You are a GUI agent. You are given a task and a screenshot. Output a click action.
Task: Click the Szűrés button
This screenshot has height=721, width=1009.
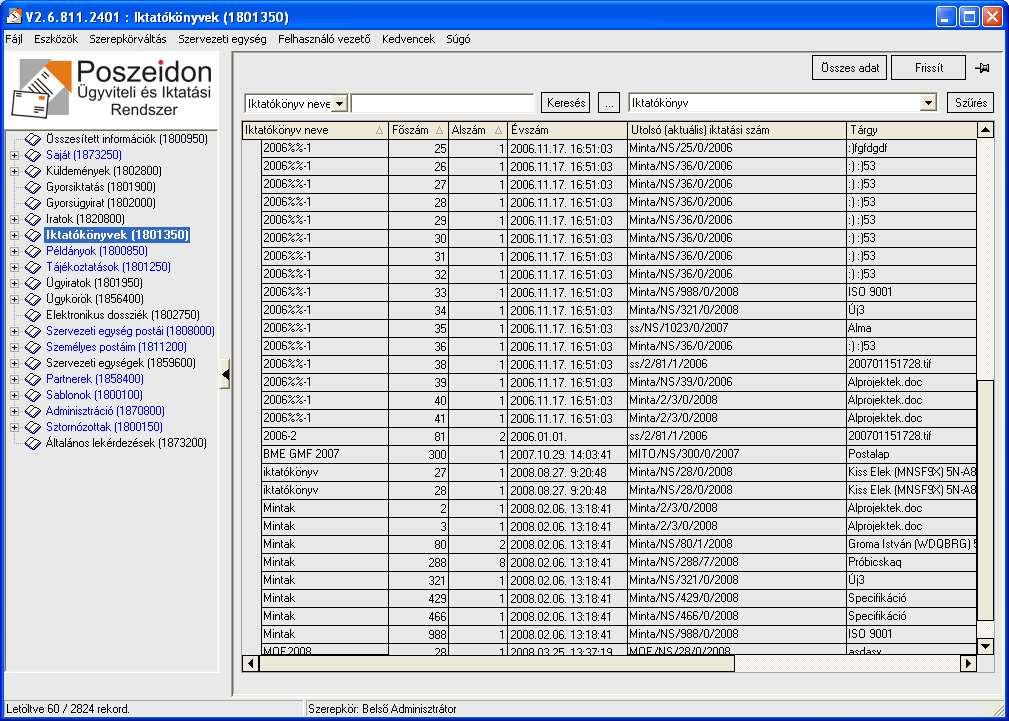click(971, 103)
